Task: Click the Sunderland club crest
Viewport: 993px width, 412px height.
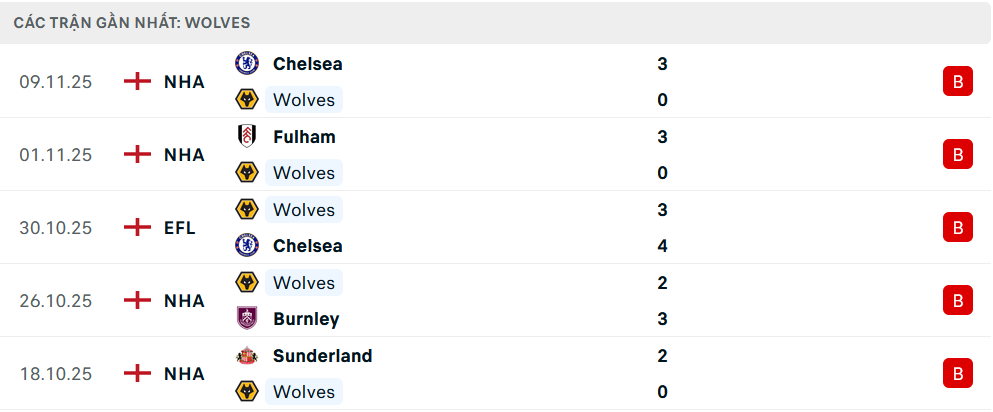Action: point(246,355)
